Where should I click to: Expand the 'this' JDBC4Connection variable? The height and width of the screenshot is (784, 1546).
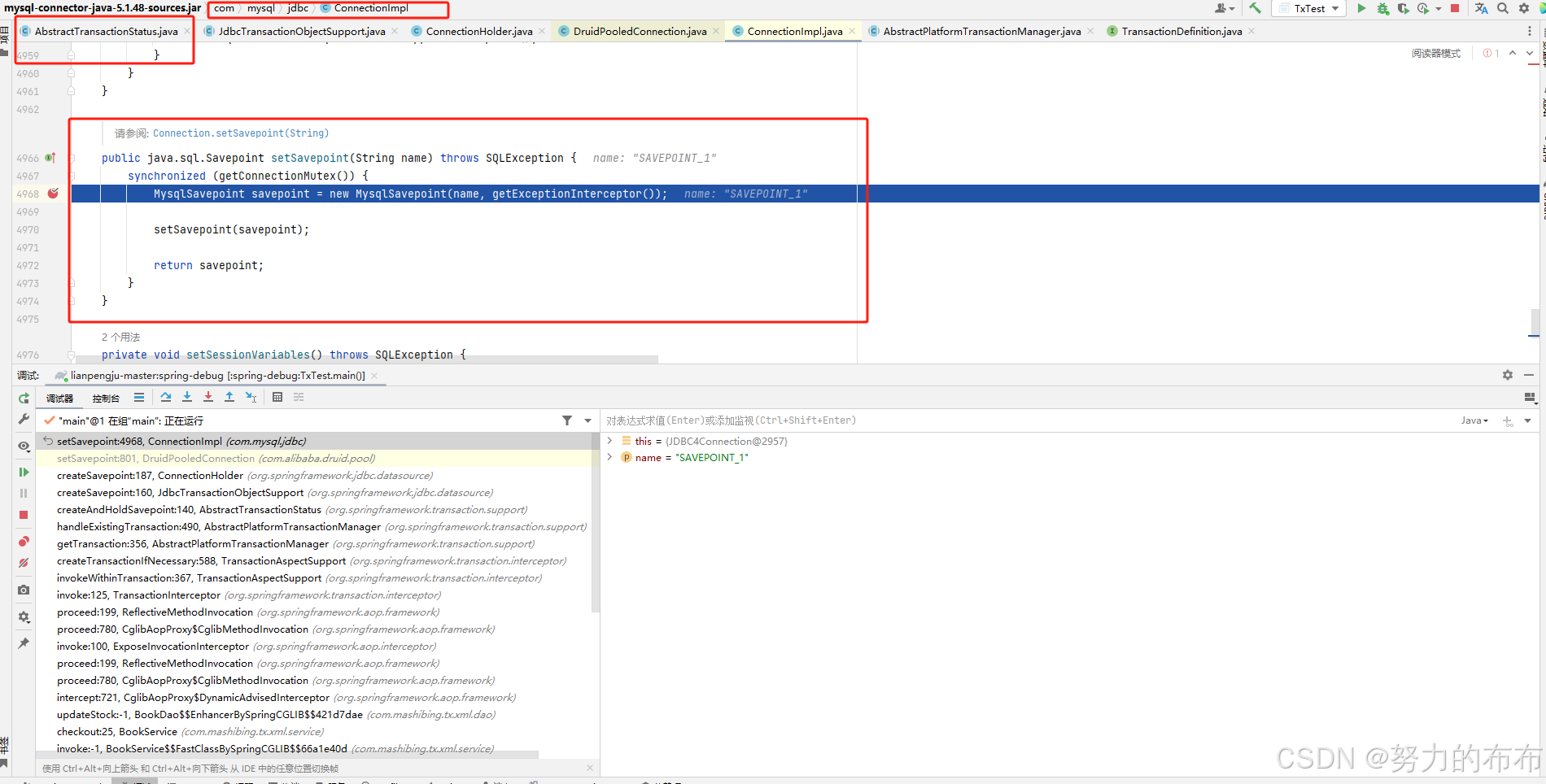coord(609,441)
